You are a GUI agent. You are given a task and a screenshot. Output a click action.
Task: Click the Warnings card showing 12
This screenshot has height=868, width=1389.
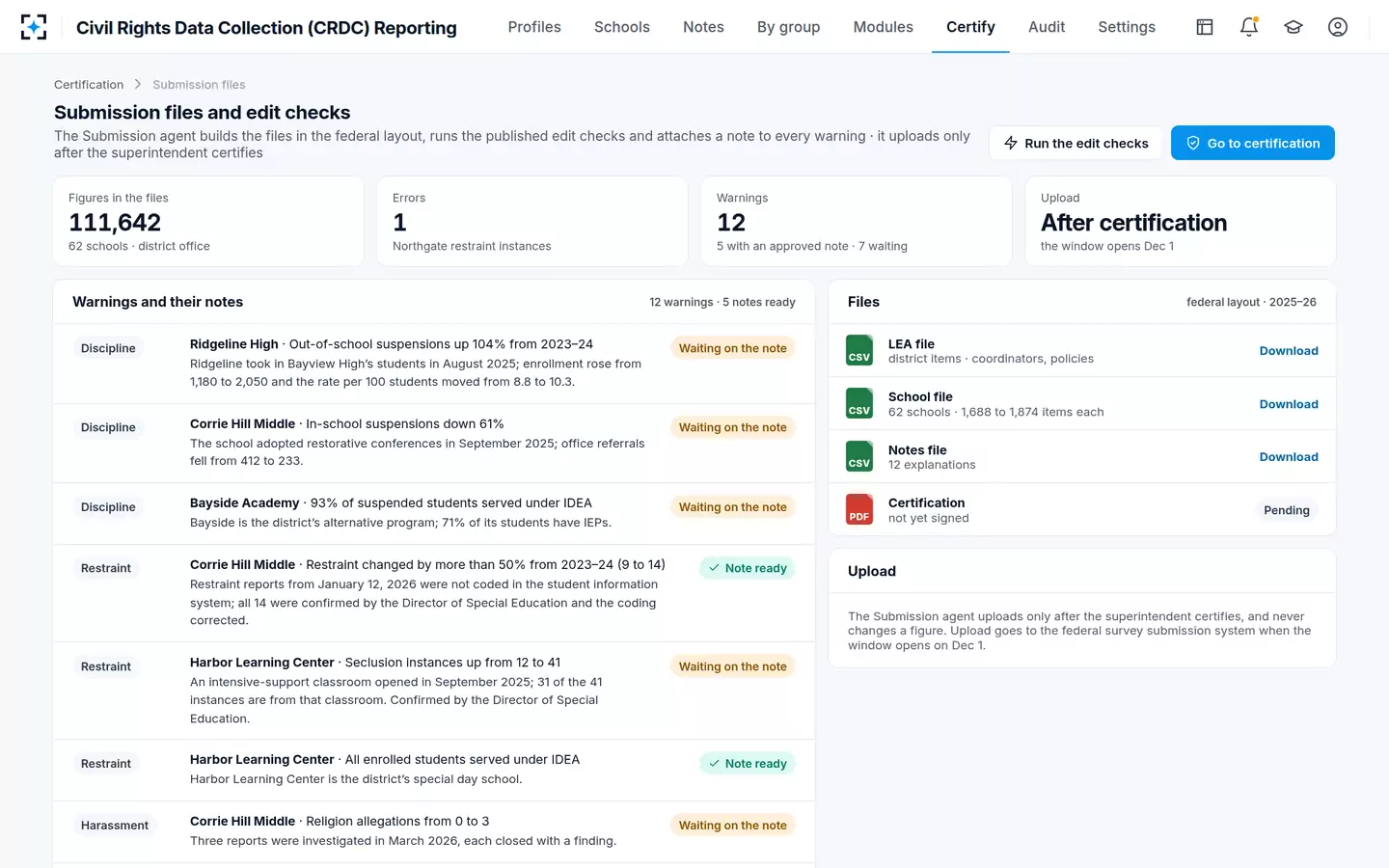857,221
